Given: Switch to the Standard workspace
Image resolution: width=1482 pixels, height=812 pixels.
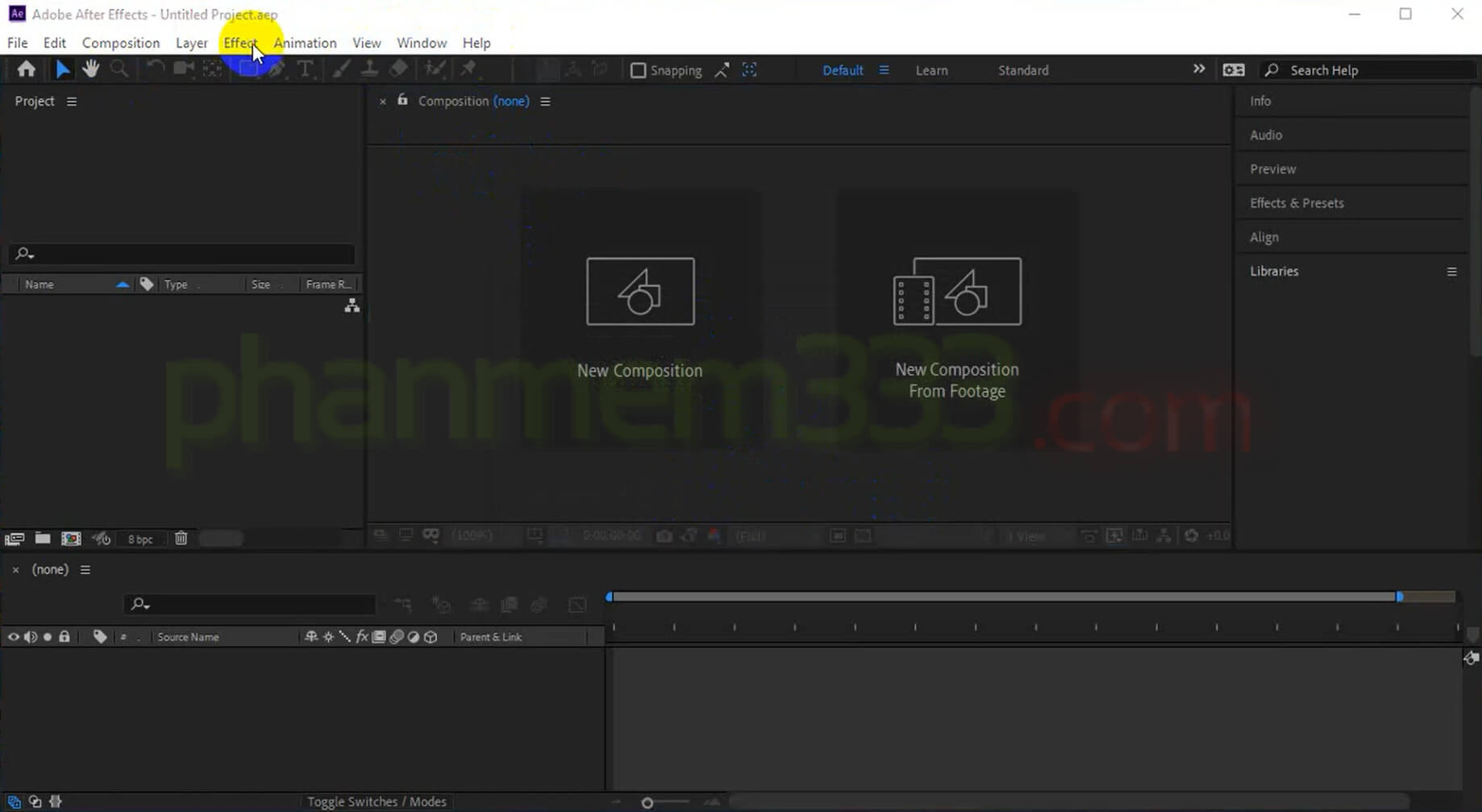Looking at the screenshot, I should point(1023,70).
